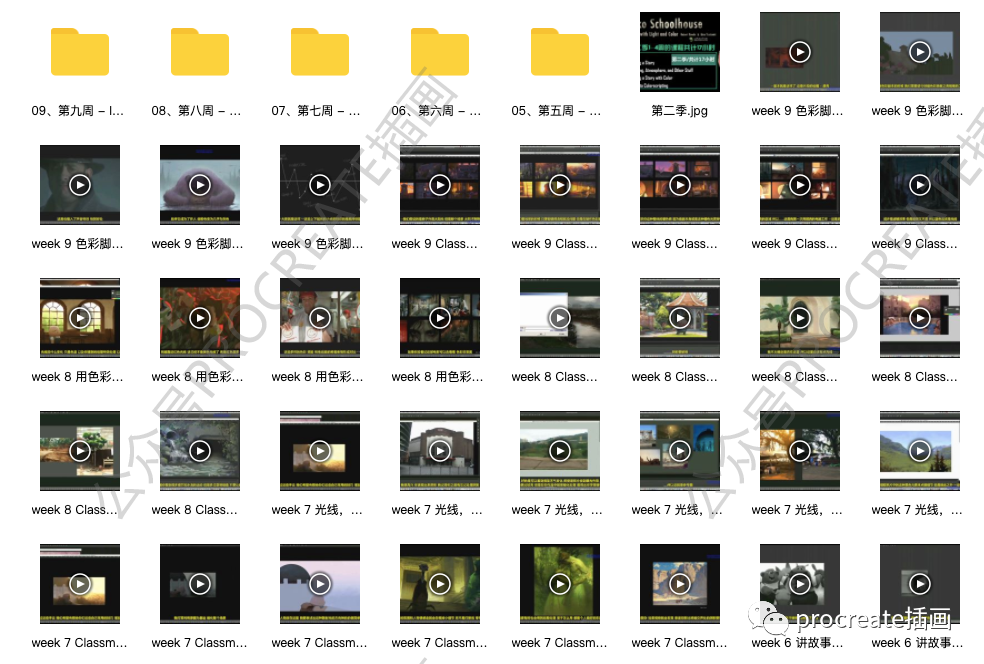Play the week 9 video showing pink creature
Screen dimensions: 984x664
pos(200,185)
